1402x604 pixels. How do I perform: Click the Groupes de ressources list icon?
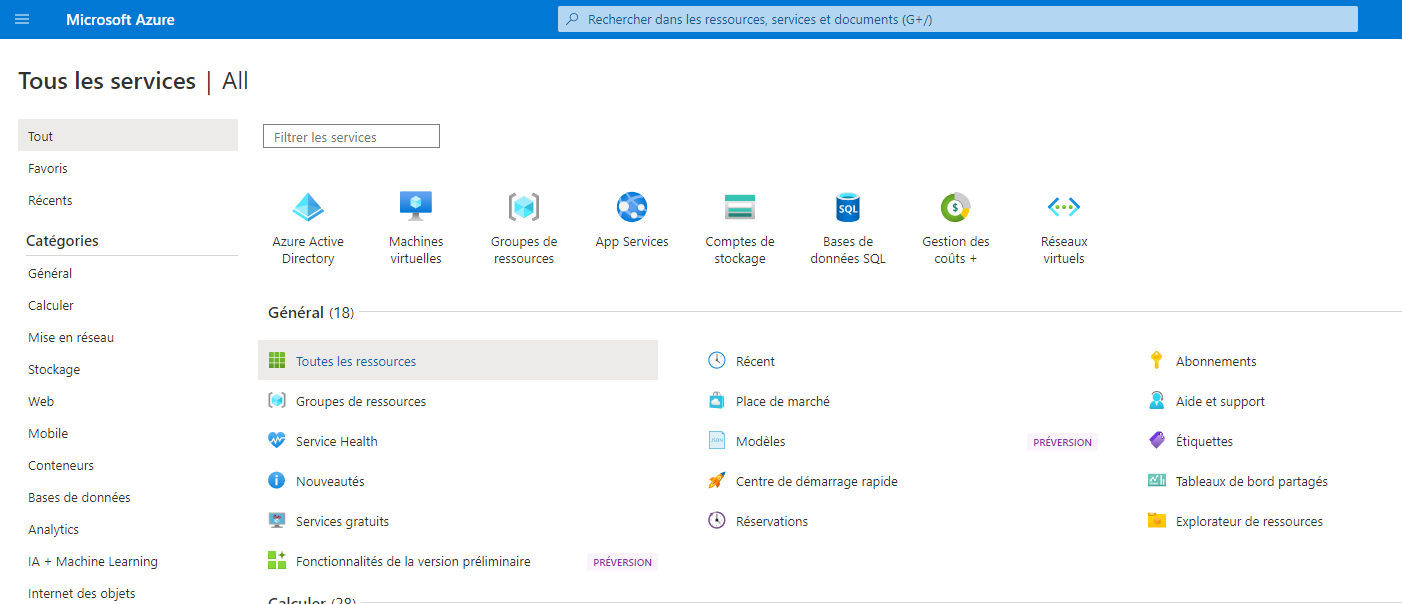[277, 401]
